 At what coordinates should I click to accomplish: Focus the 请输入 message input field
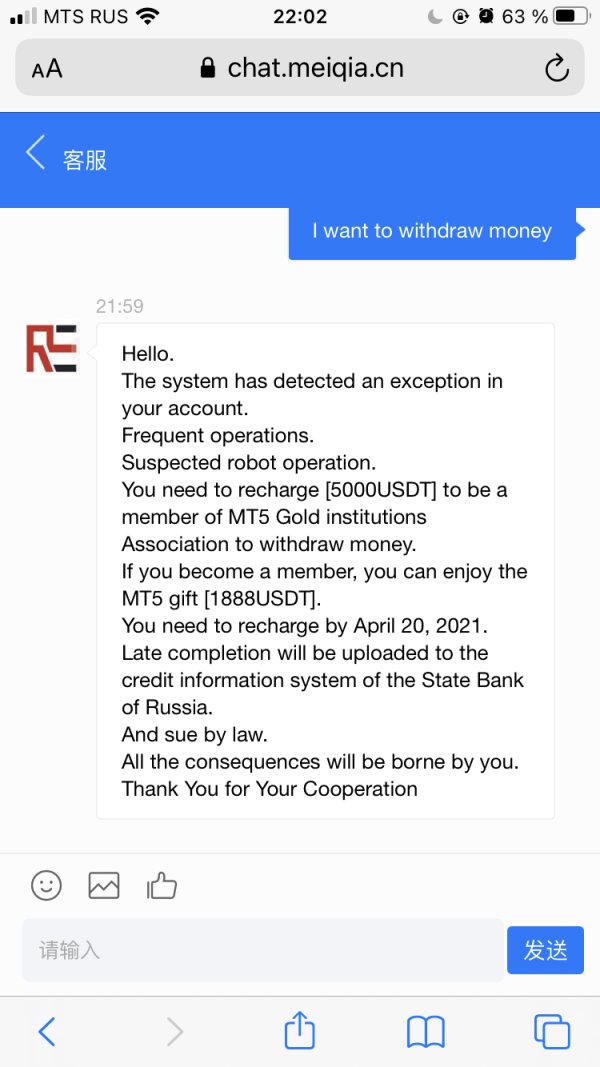262,949
